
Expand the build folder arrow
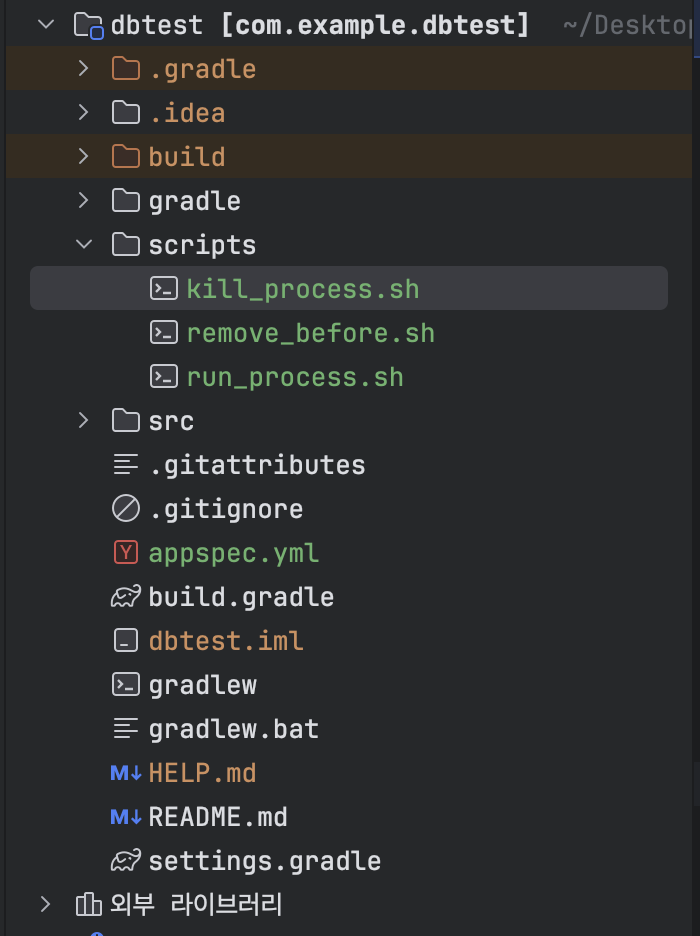[x=84, y=157]
